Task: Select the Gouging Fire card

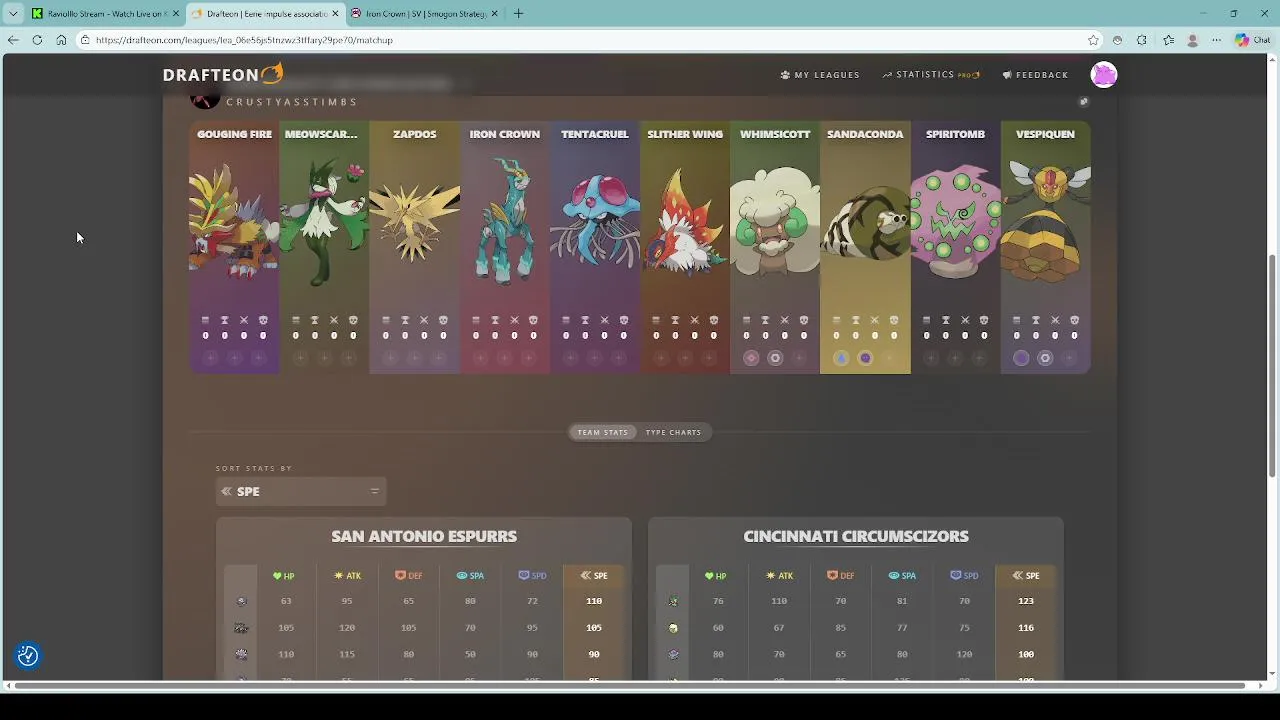Action: tap(234, 248)
